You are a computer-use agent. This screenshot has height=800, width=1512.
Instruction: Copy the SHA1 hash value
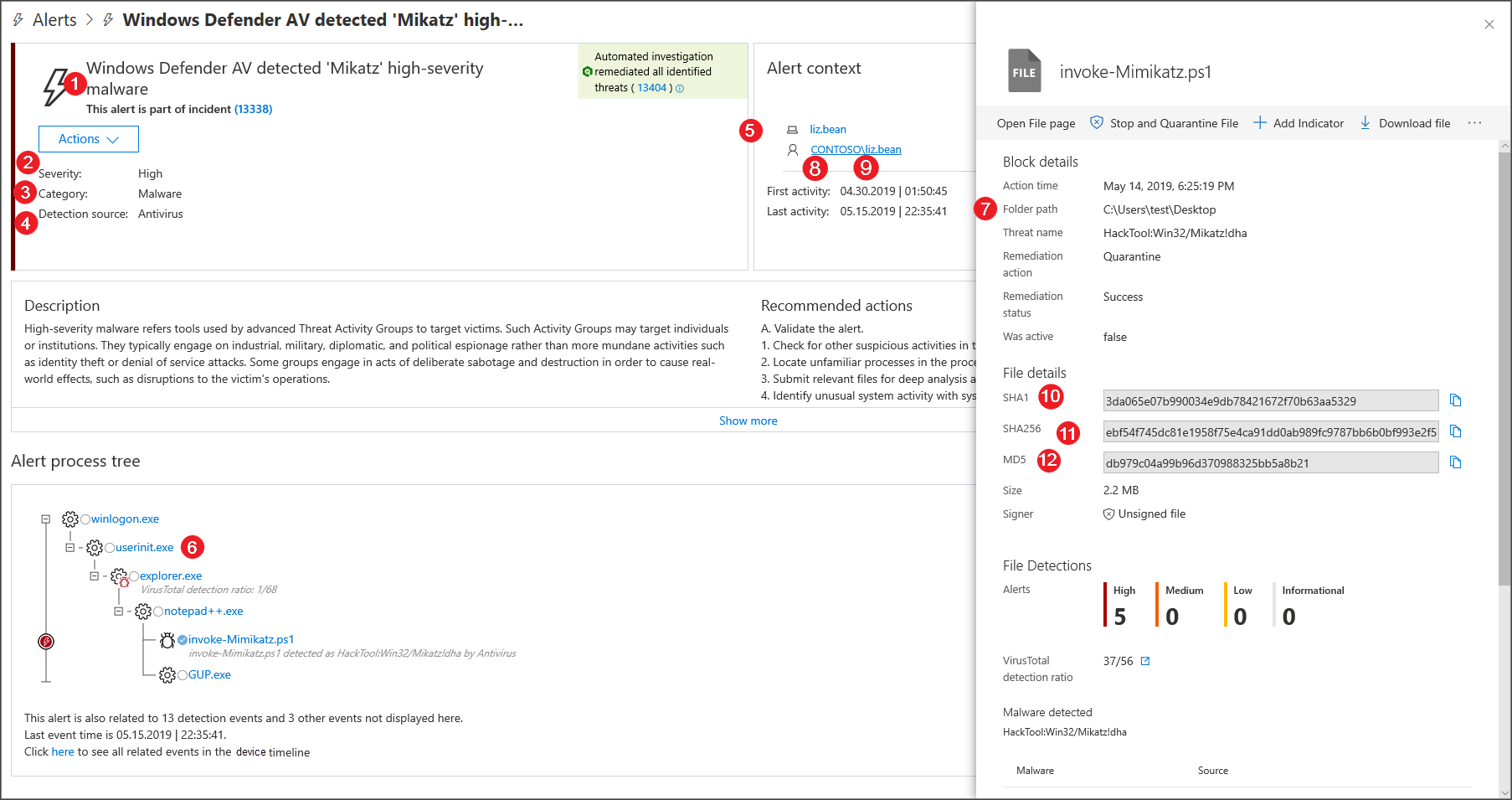tap(1455, 400)
